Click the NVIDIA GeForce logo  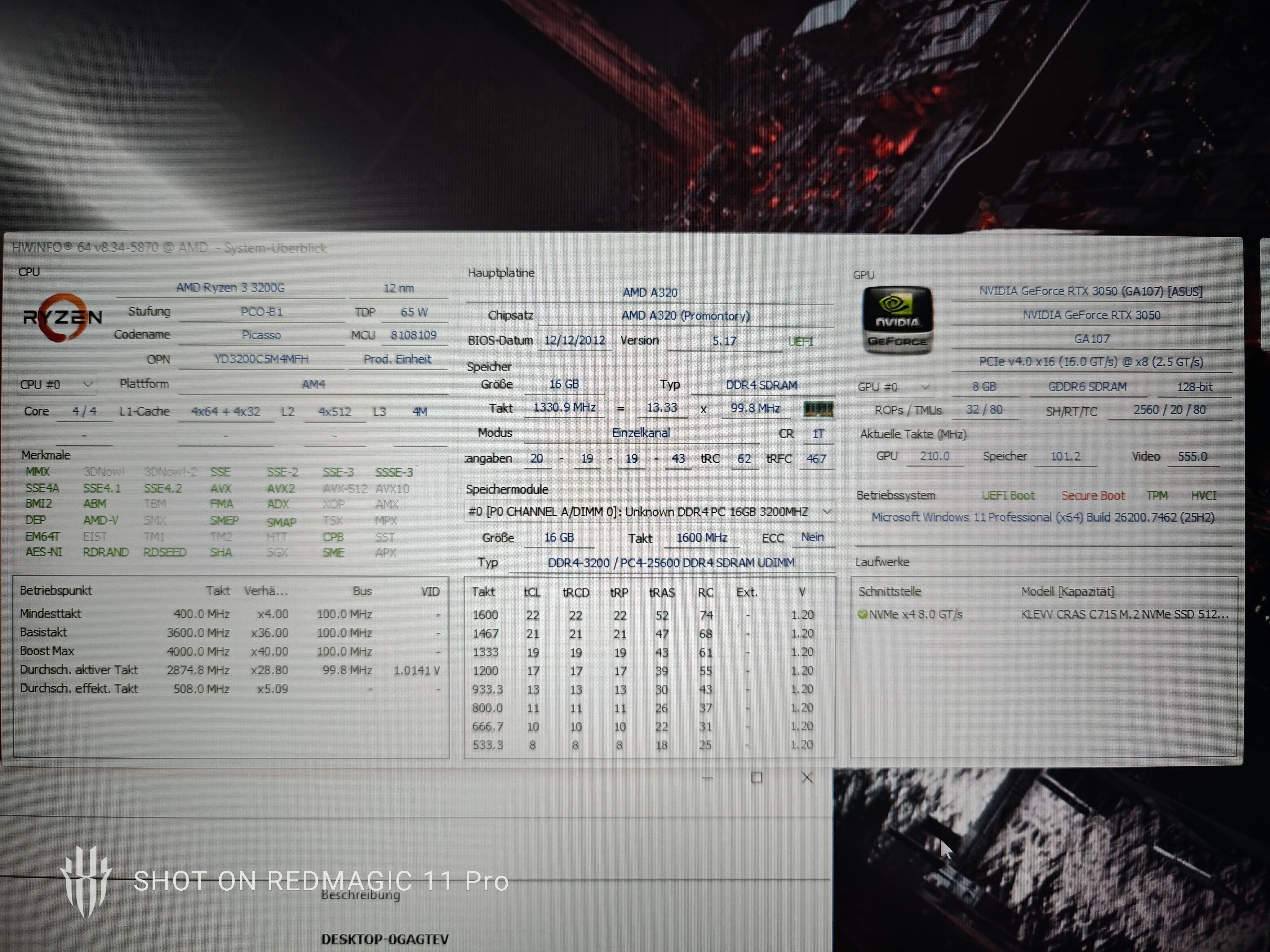(x=897, y=320)
